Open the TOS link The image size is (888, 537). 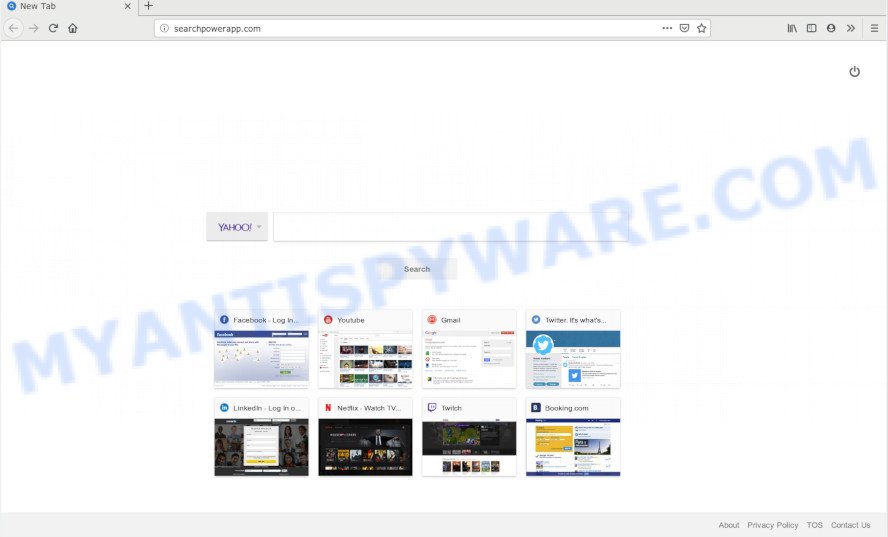coord(814,525)
